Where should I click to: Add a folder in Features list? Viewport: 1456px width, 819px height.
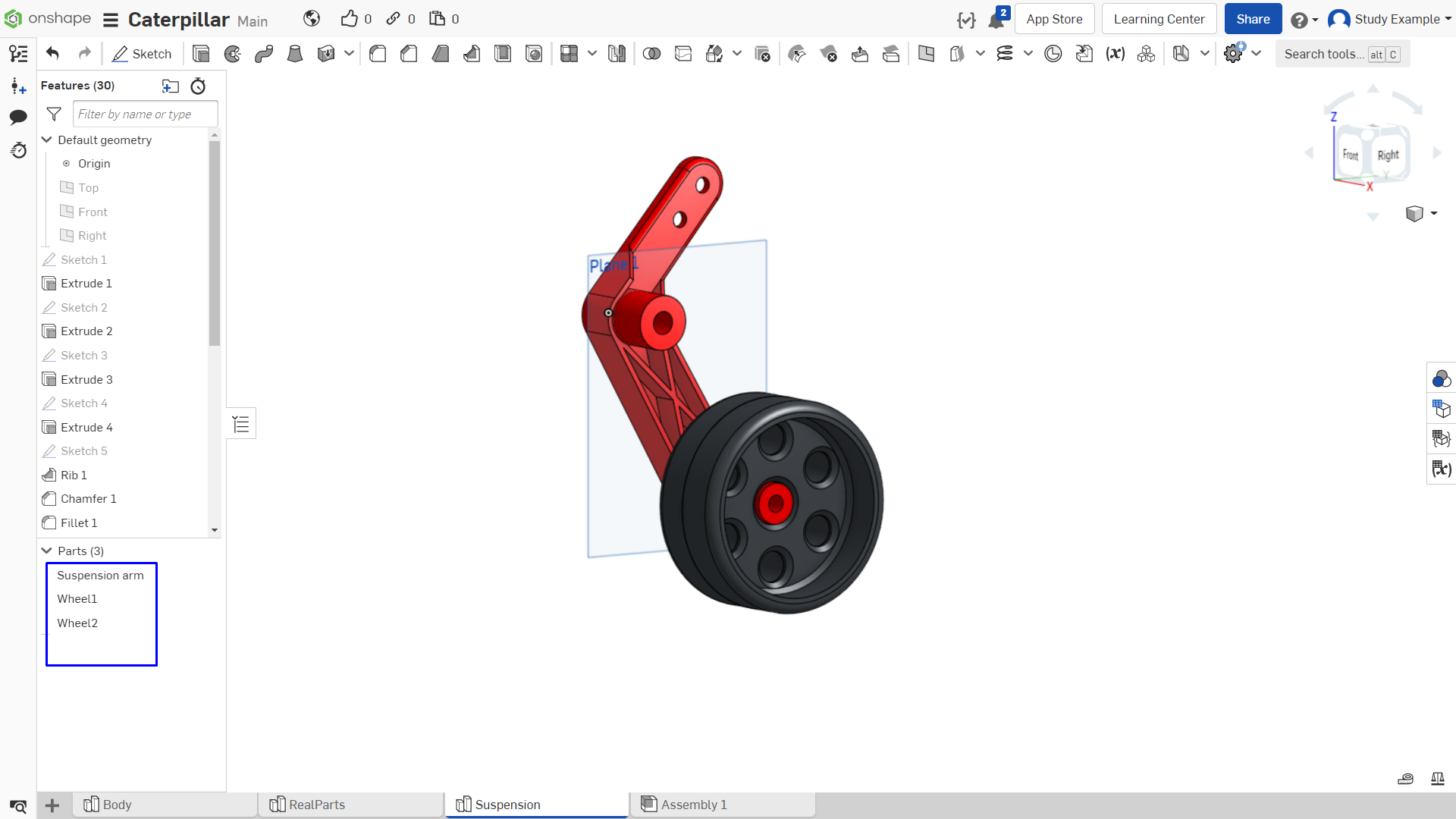pyautogui.click(x=171, y=86)
